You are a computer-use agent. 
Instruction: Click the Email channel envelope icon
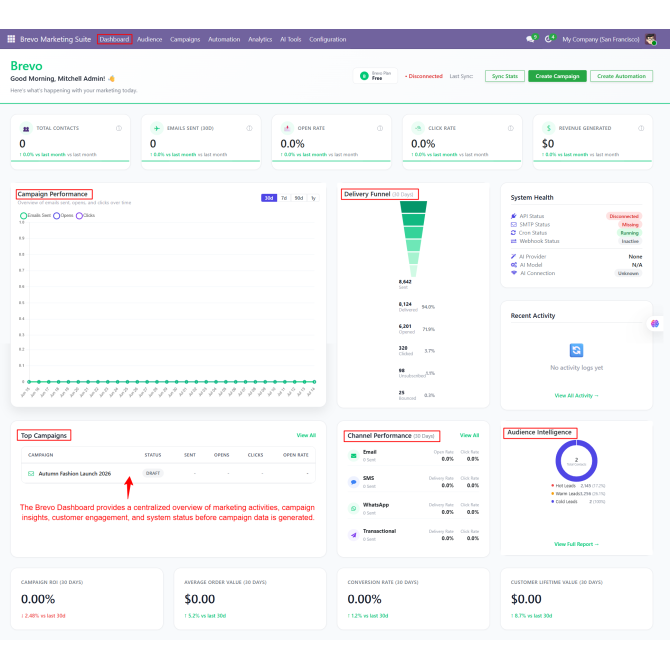353,455
